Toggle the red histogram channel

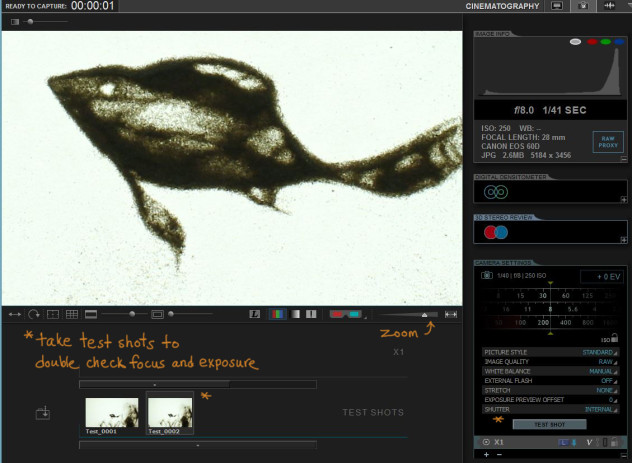click(591, 42)
